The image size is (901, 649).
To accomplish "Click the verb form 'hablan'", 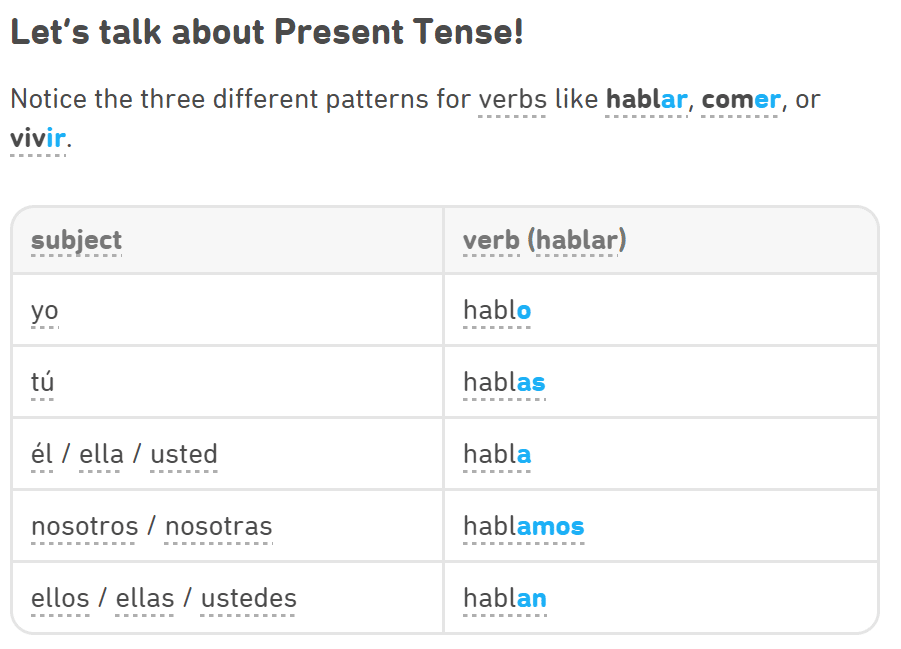I will click(505, 598).
